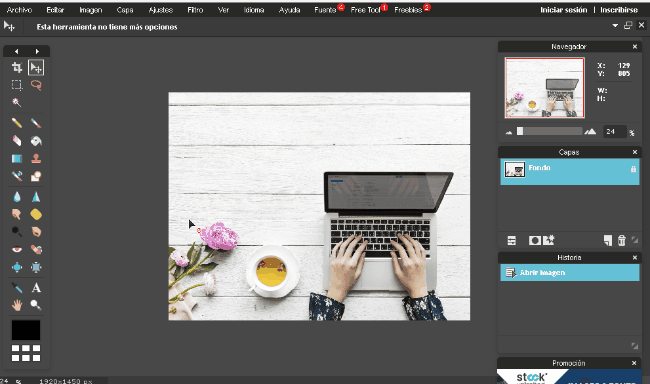This screenshot has height=384, width=650.
Task: Select the Zoom magnifier tool
Action: [x=36, y=305]
